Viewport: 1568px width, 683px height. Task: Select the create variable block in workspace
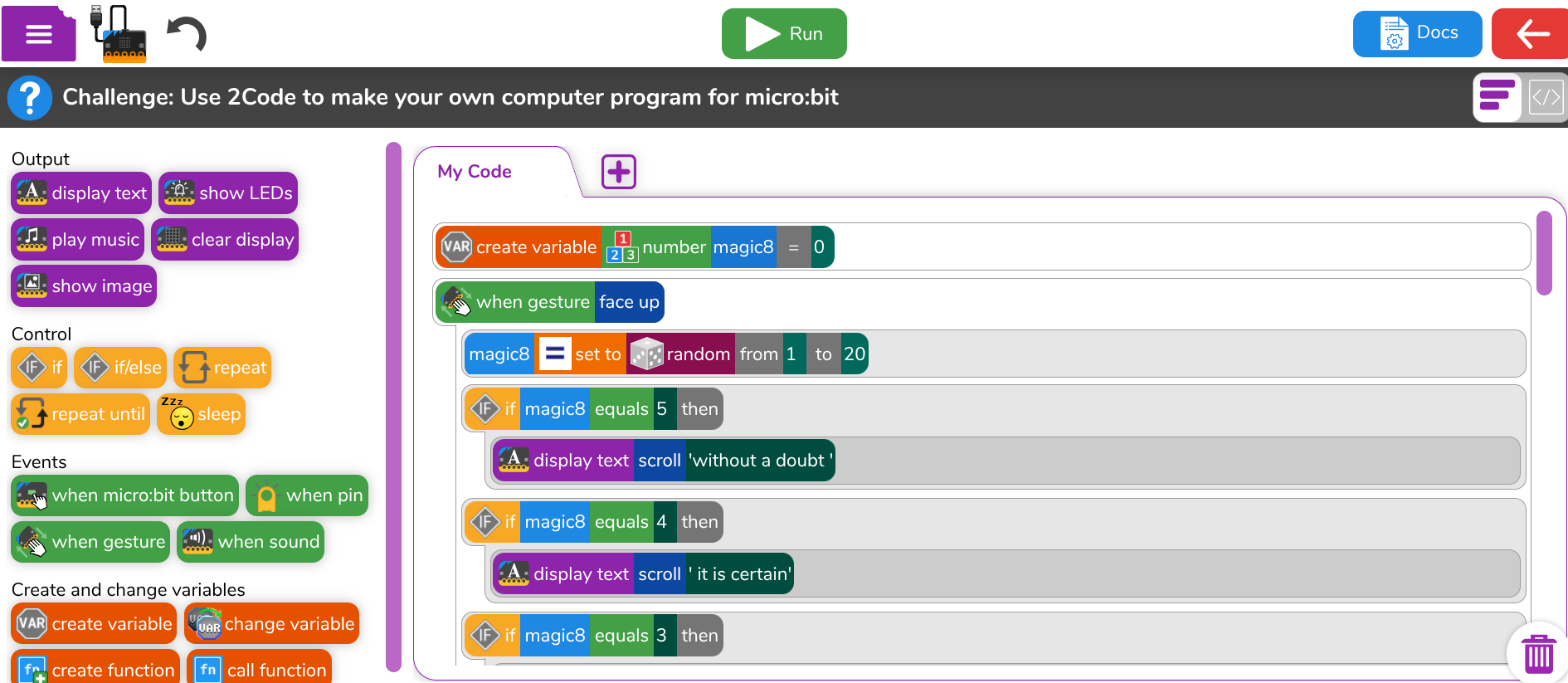click(519, 247)
